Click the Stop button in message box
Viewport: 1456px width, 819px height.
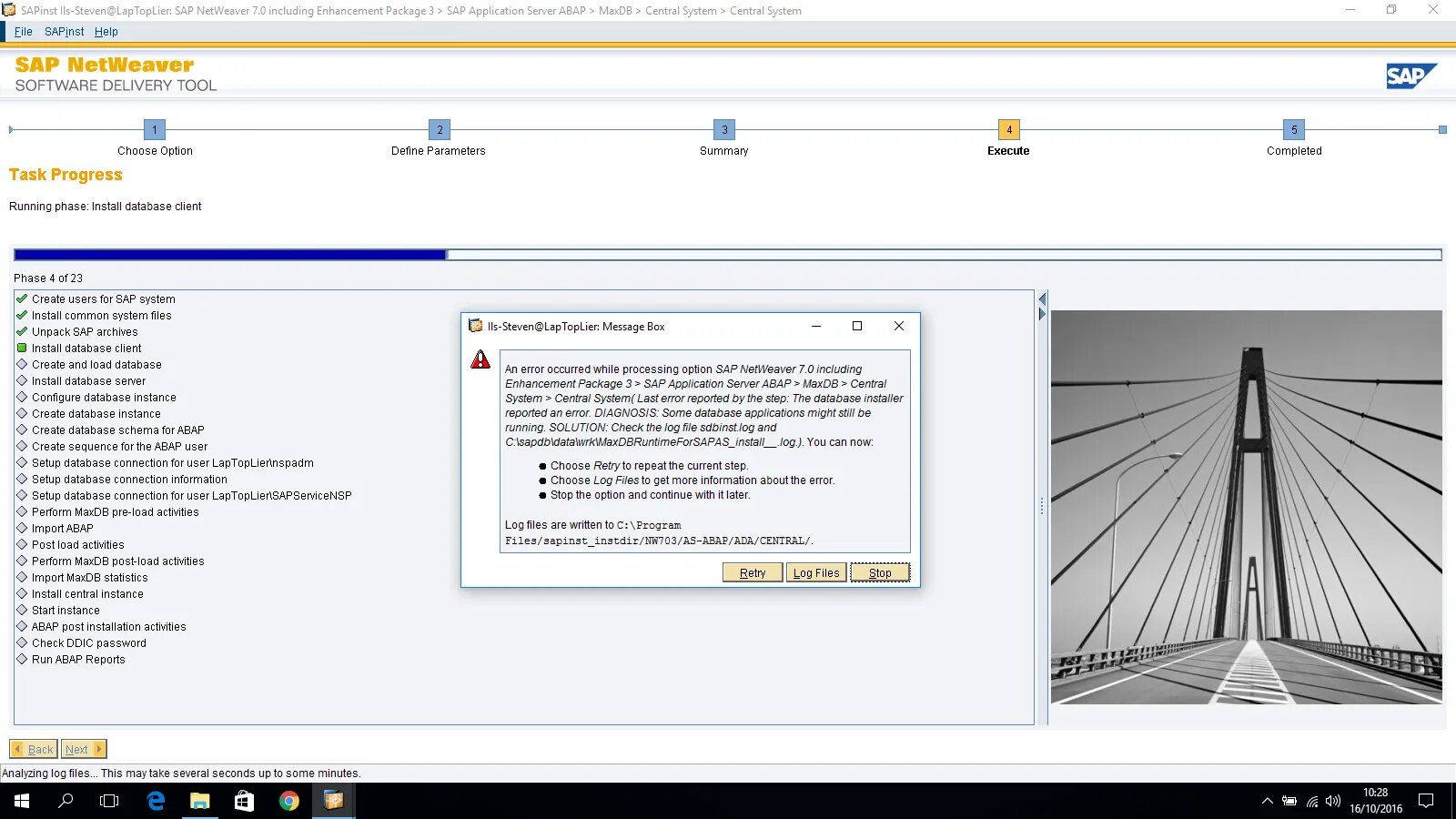[x=880, y=572]
